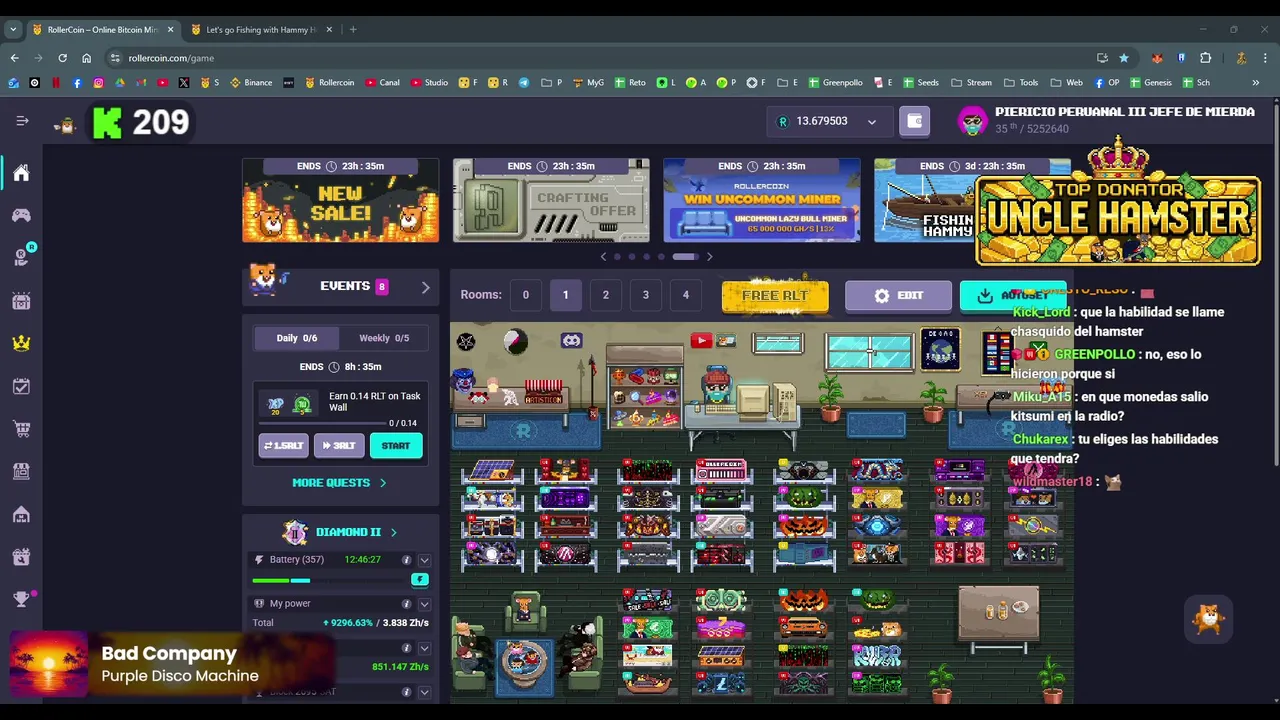Open the task checklist sidebar icon
The image size is (1280, 720).
(x=21, y=386)
